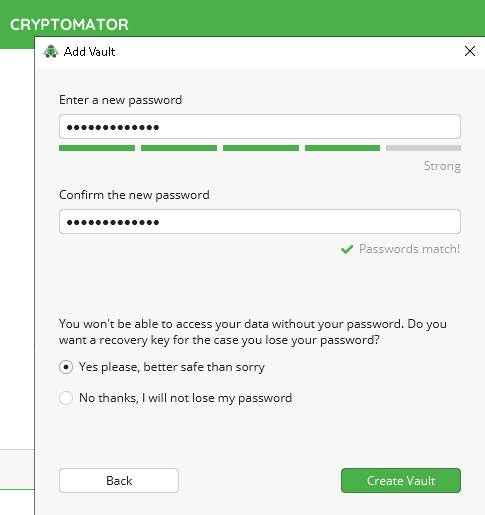Click the recovery key question text
The height and width of the screenshot is (515, 485).
click(253, 332)
